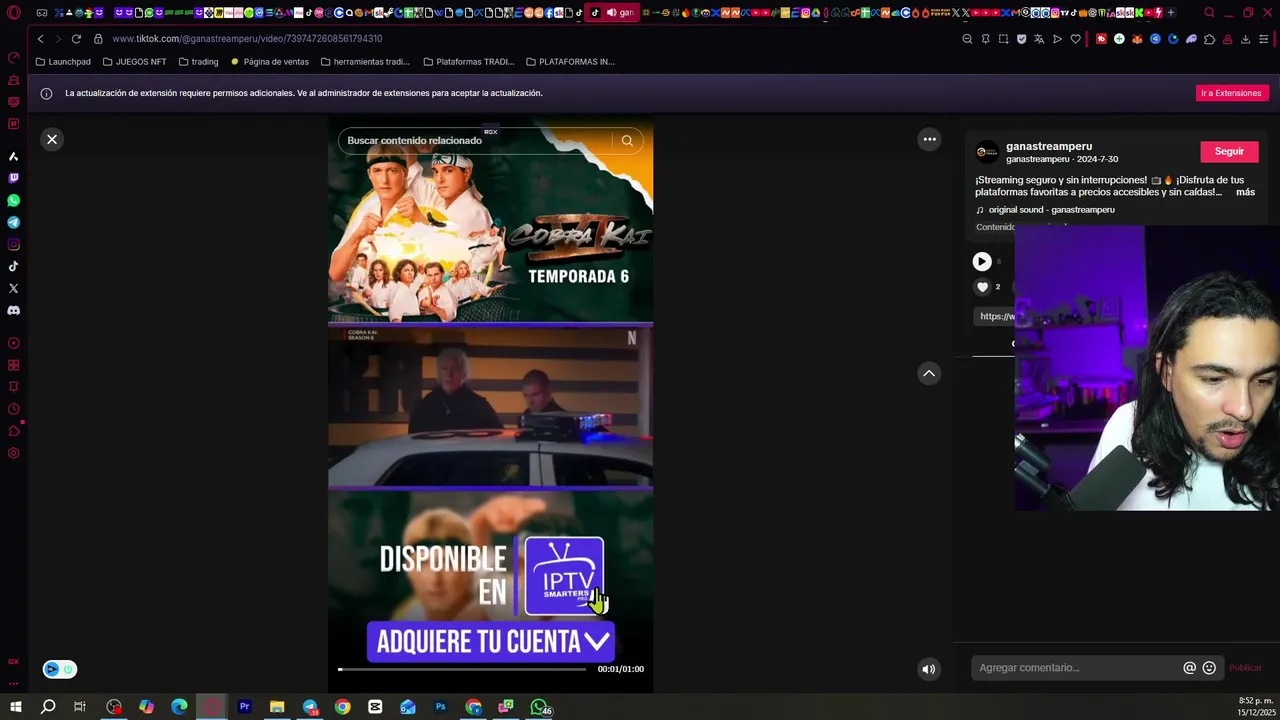The width and height of the screenshot is (1280, 720).
Task: Open WhatsApp in the Opera sidebar
Action: pyautogui.click(x=13, y=200)
